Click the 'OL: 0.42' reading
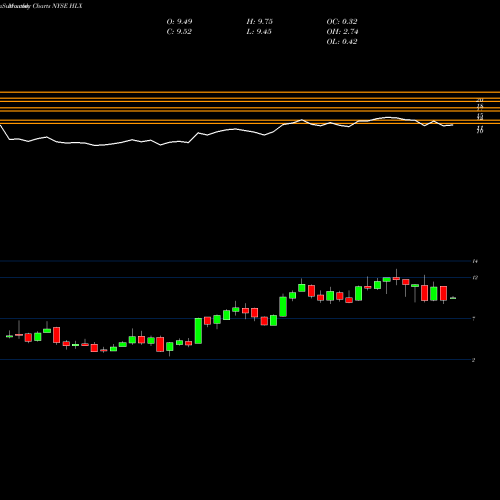The width and height of the screenshot is (500, 500). pyautogui.click(x=342, y=42)
